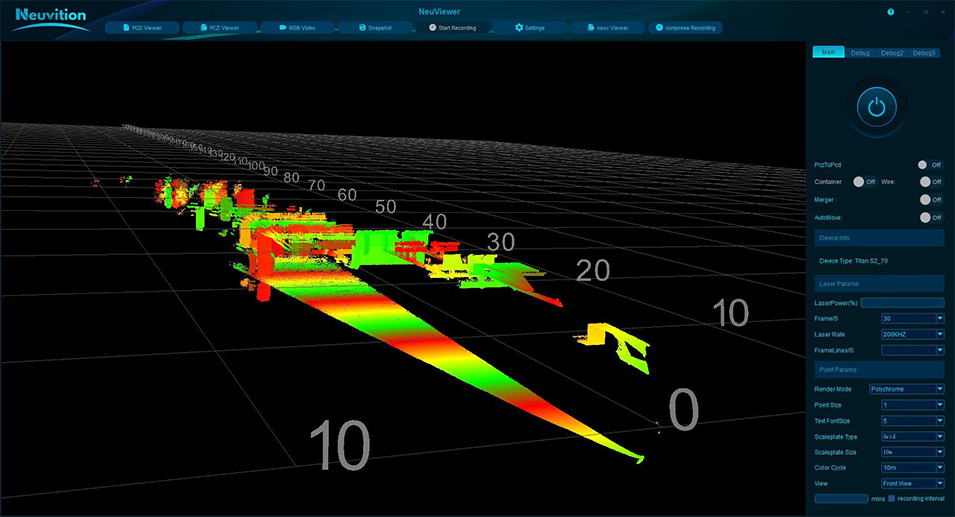
Task: Click the large grid distance label 20
Action: point(593,271)
